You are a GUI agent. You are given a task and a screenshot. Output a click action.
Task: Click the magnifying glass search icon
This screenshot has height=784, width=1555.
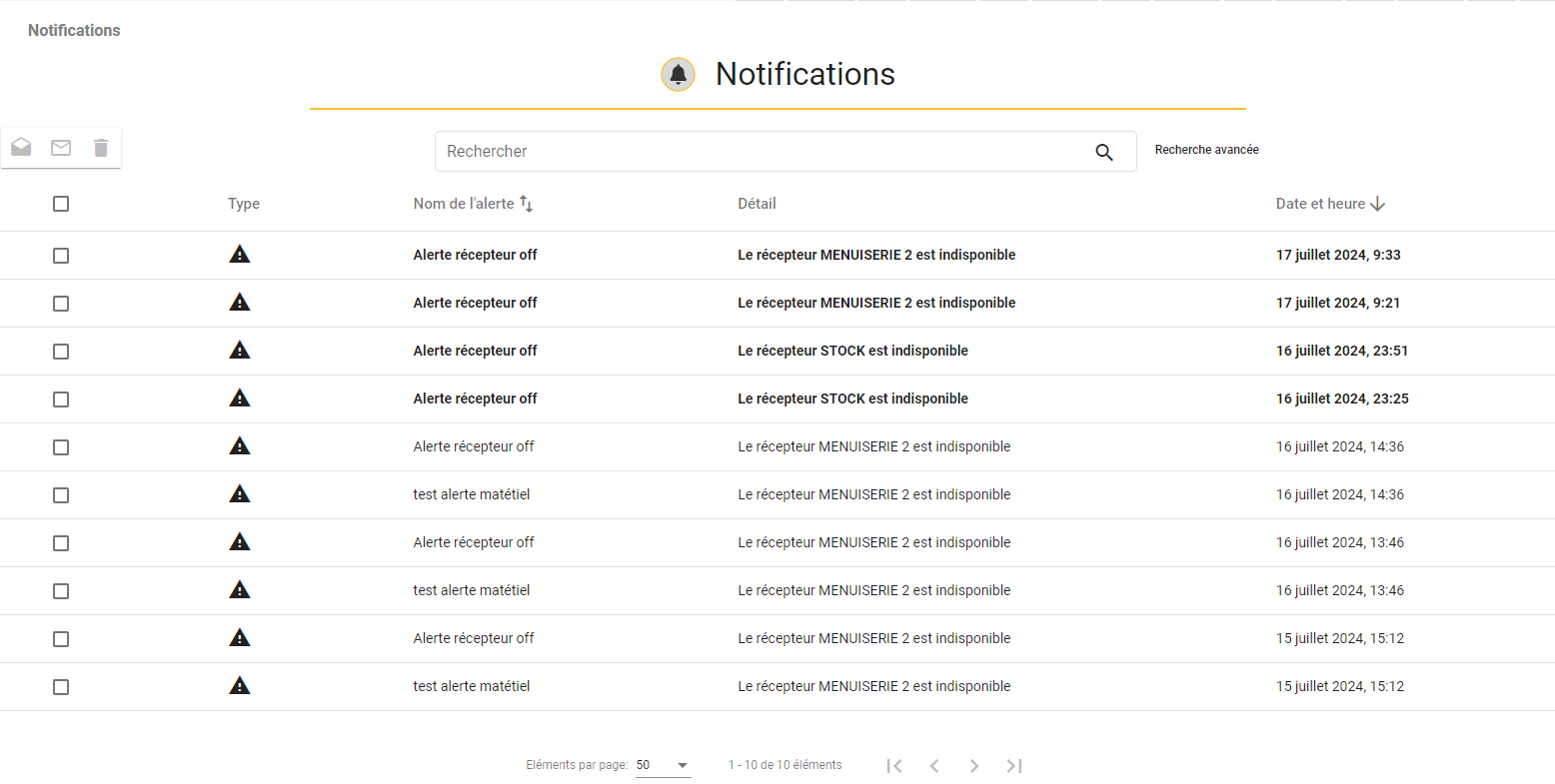pyautogui.click(x=1104, y=152)
